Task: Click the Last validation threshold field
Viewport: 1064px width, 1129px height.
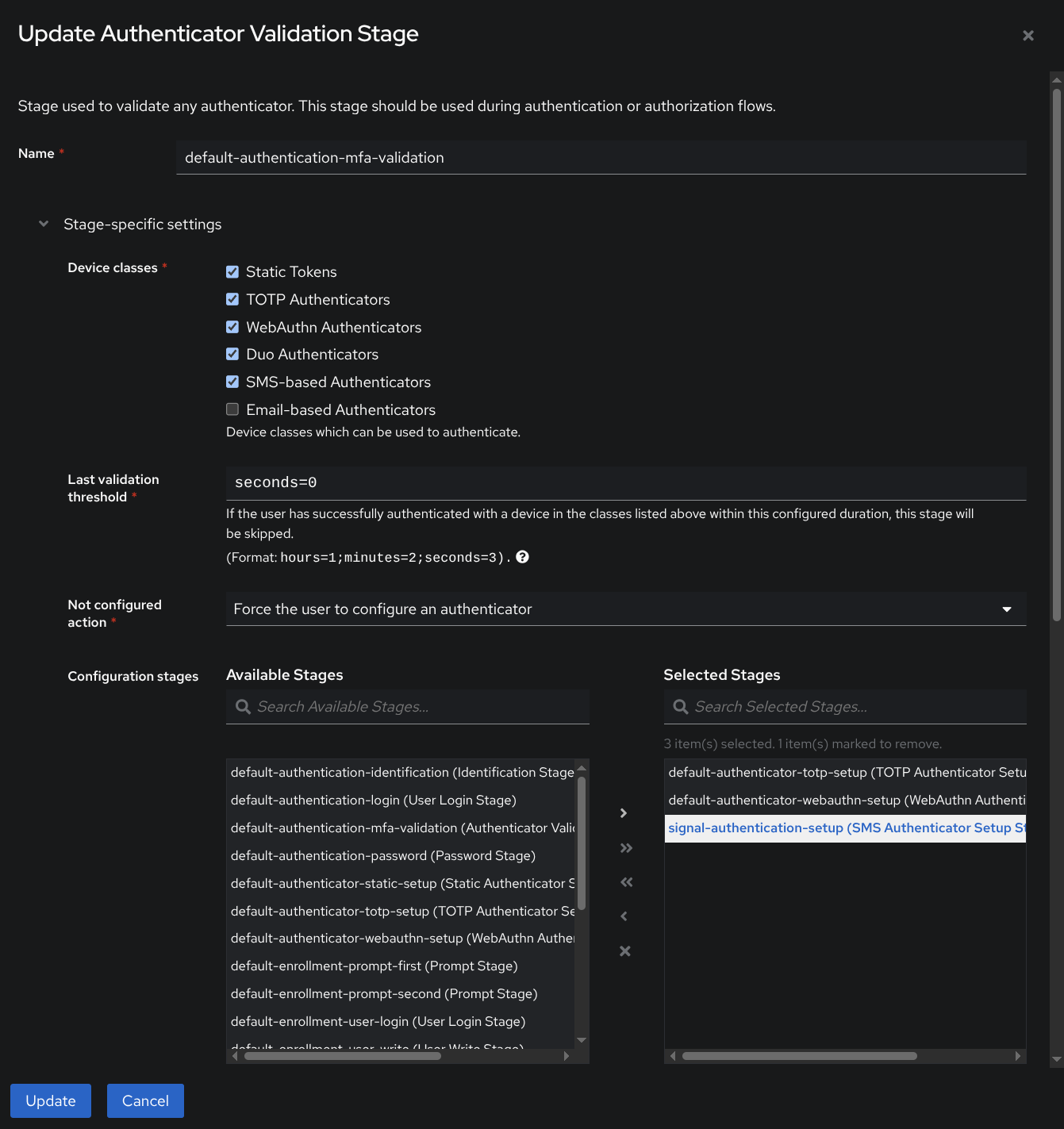Action: [x=625, y=482]
